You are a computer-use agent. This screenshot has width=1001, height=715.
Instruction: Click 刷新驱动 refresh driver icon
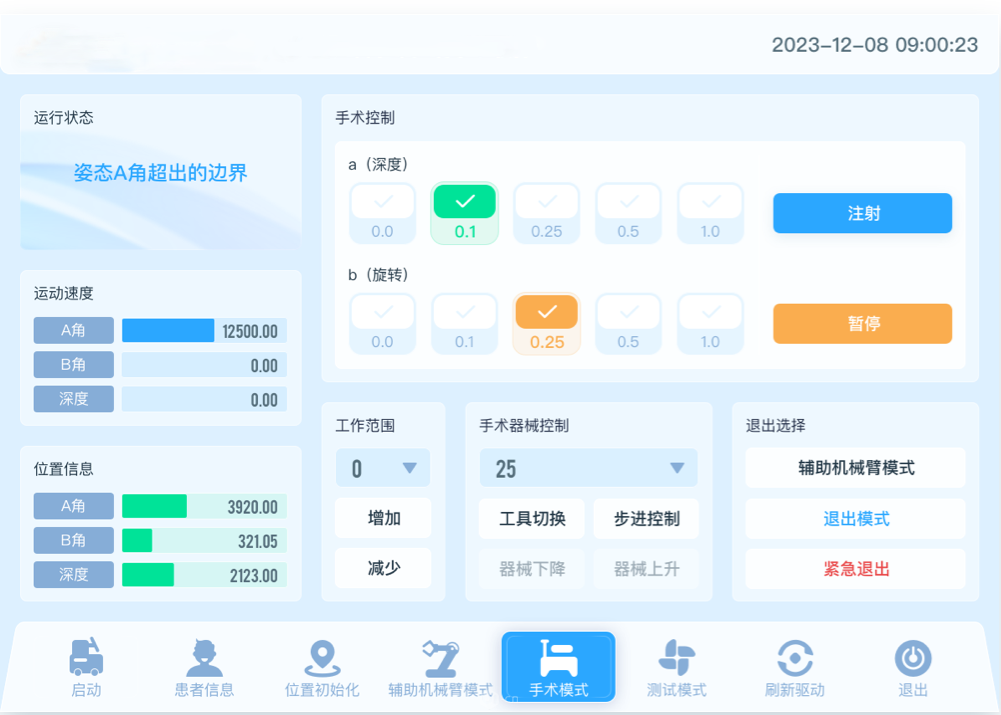click(795, 658)
